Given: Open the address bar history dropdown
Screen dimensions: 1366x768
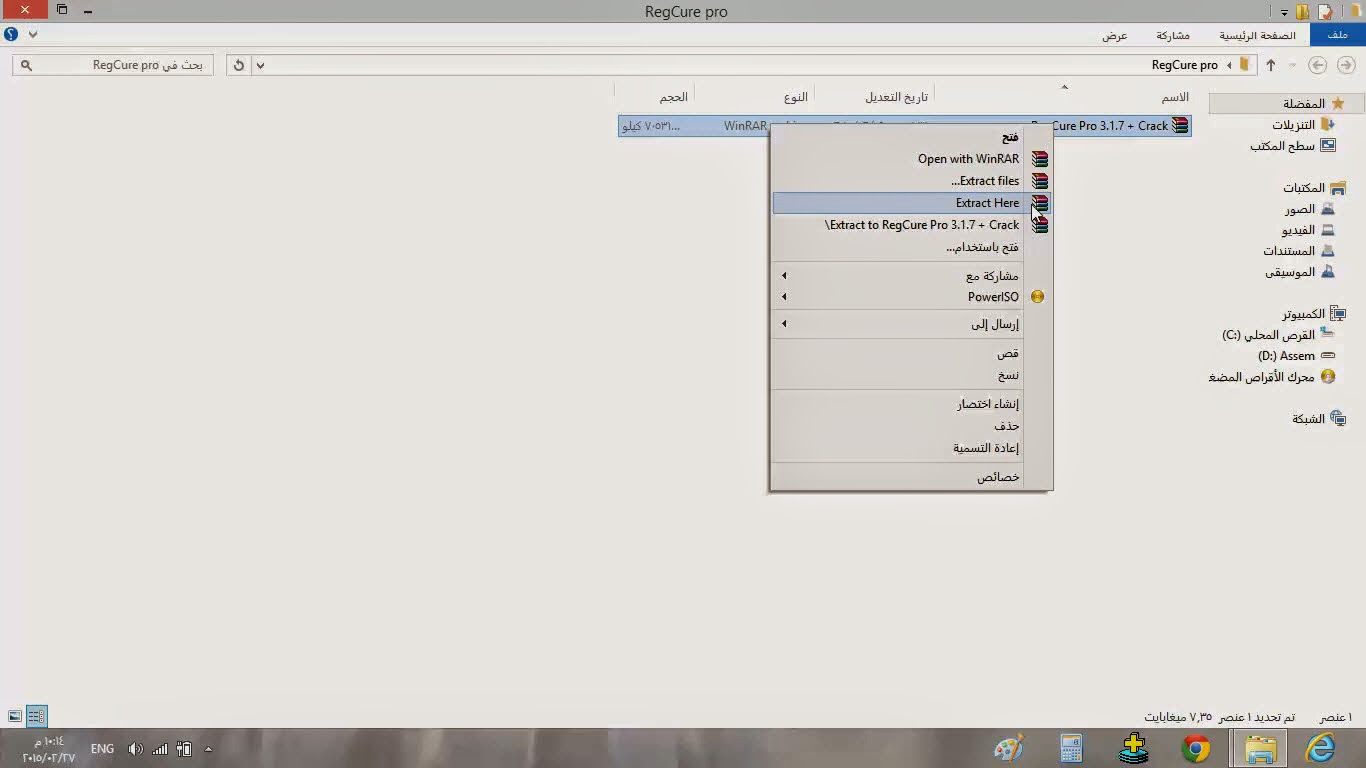Looking at the screenshot, I should pos(260,65).
